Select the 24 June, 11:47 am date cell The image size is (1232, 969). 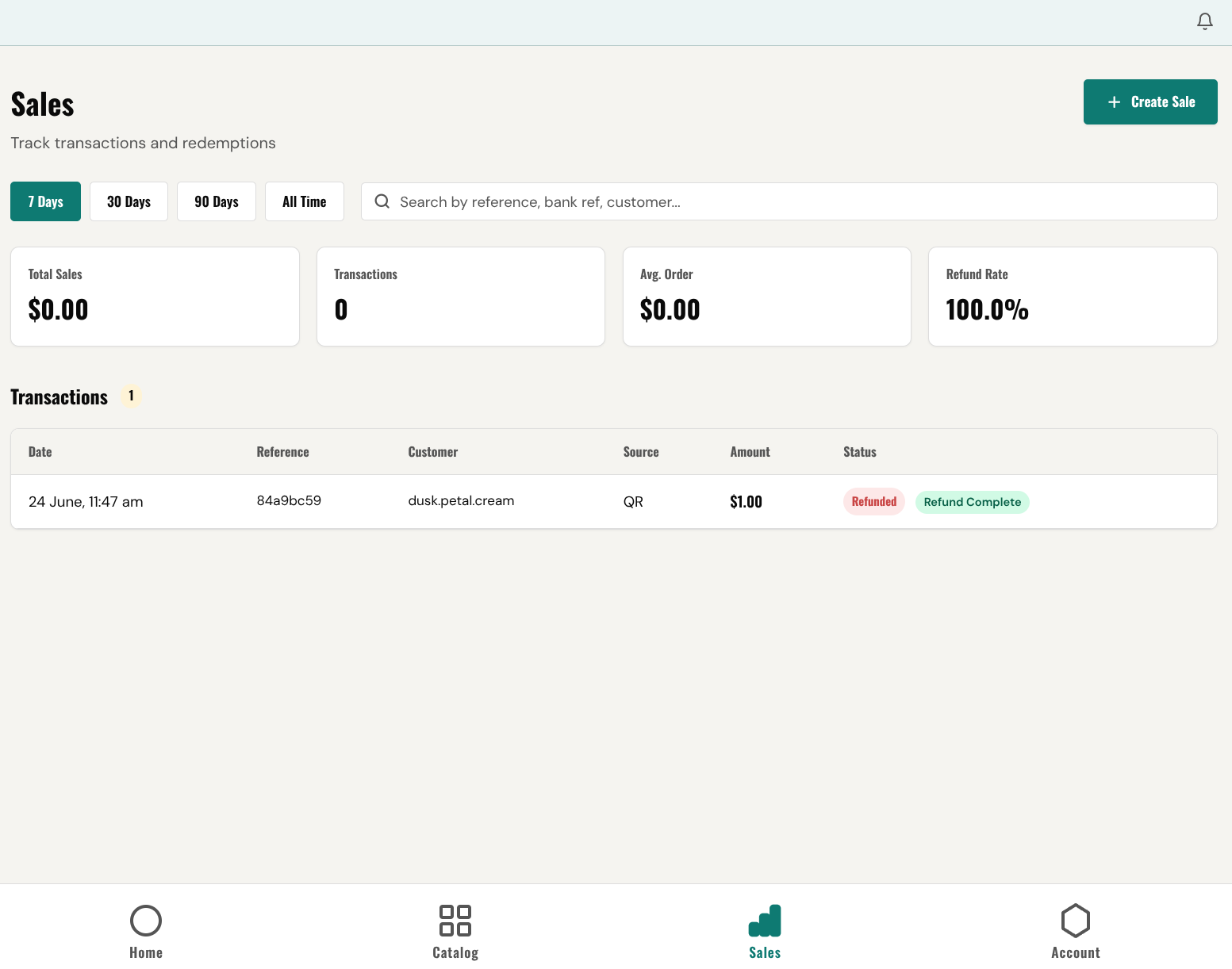86,502
